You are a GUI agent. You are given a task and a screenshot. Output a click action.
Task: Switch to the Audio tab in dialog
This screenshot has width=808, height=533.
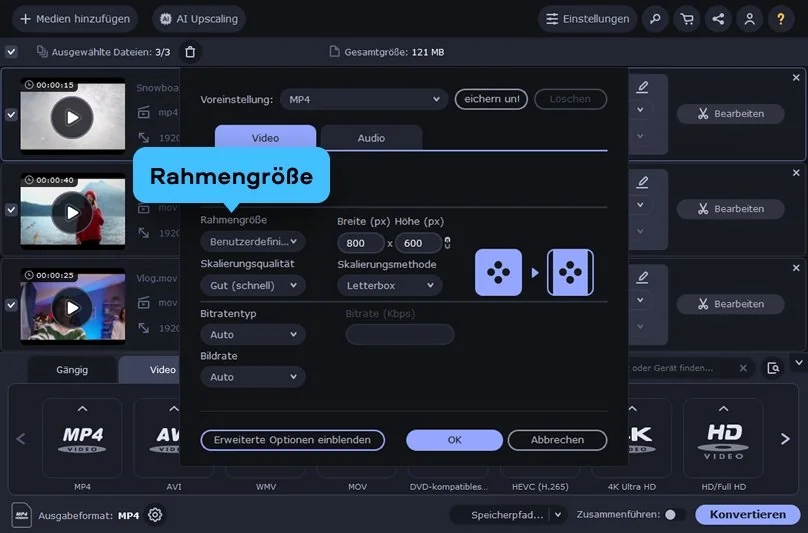point(371,138)
